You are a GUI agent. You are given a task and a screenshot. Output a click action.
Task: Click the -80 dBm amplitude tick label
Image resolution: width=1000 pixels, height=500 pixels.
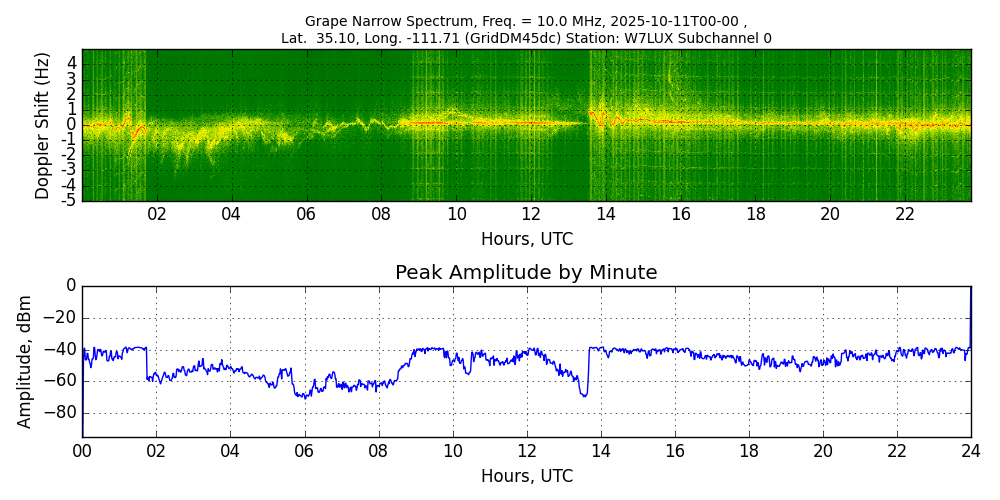(x=64, y=413)
